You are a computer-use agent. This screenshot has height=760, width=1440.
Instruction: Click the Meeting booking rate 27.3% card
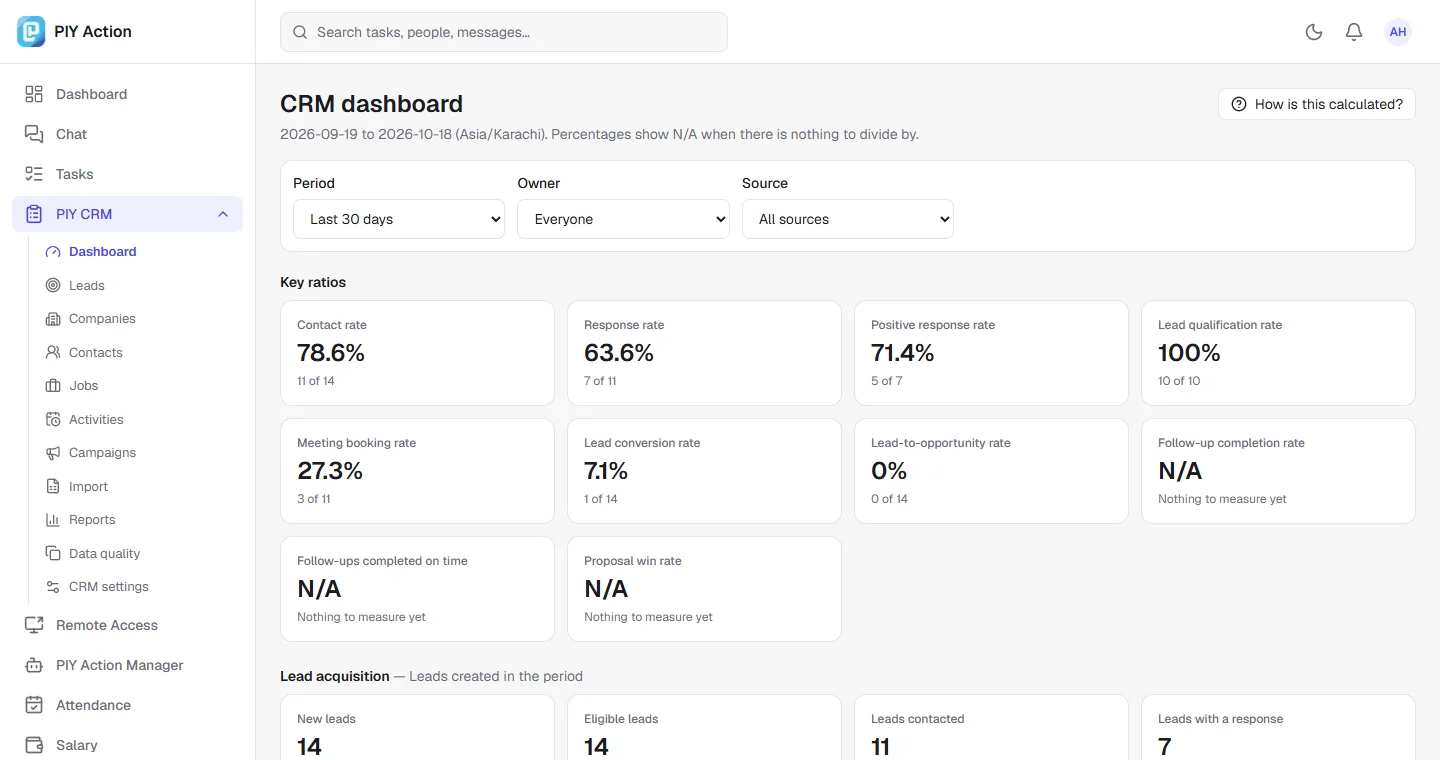[x=417, y=471]
